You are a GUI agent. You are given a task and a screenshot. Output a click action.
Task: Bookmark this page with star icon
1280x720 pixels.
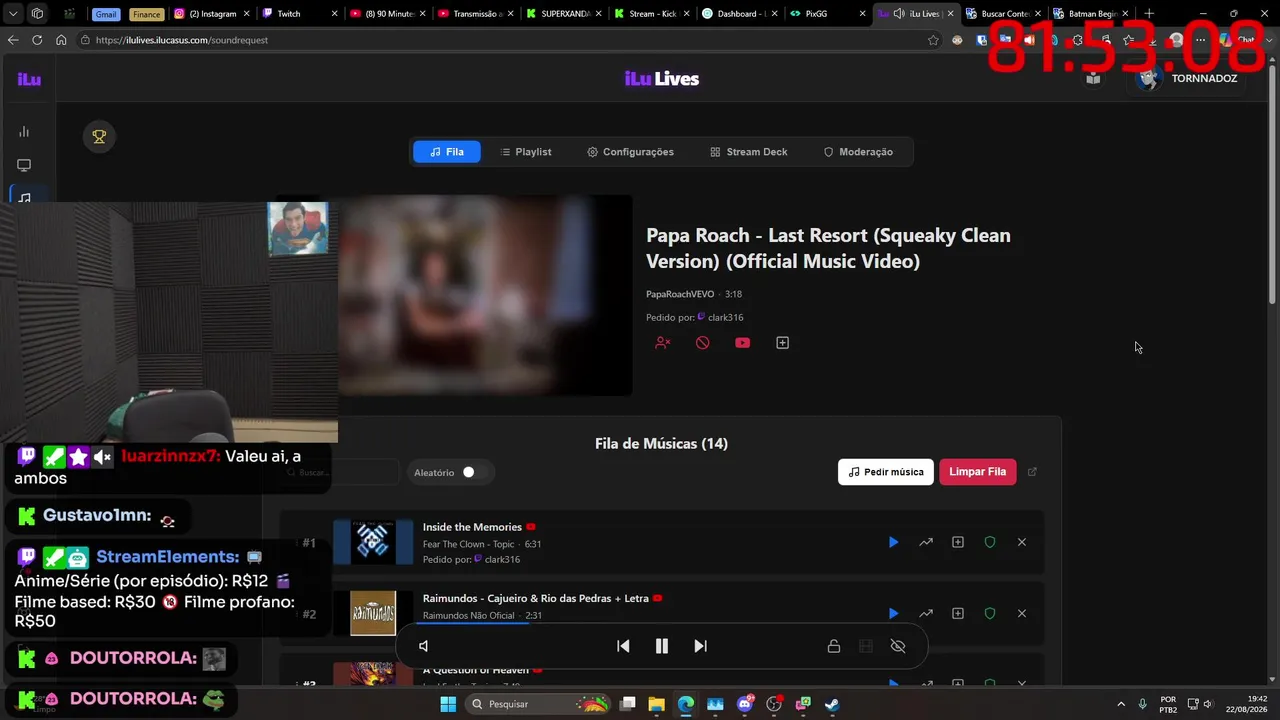pos(933,40)
